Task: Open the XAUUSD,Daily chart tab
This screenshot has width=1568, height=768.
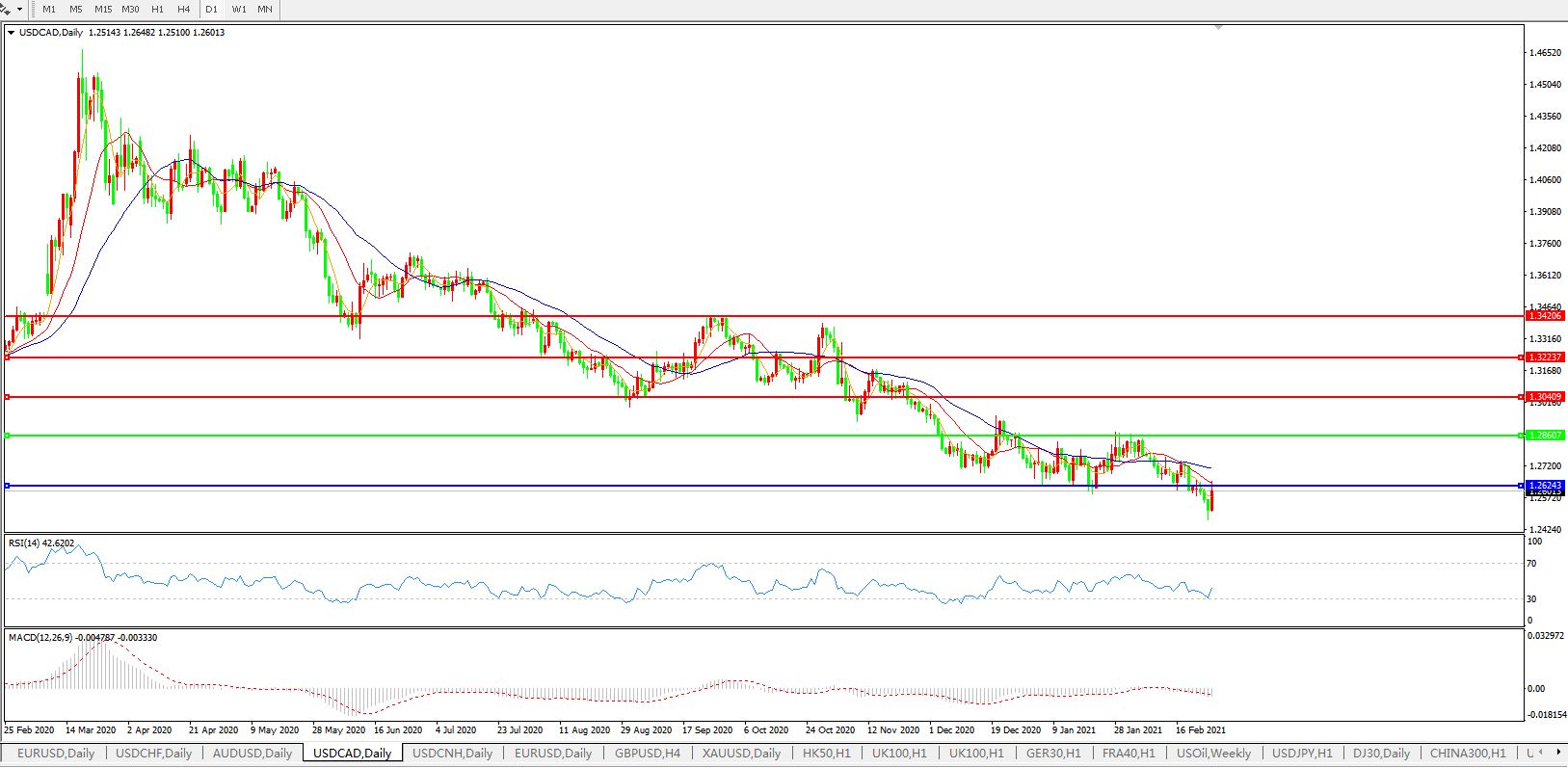Action: [x=740, y=754]
